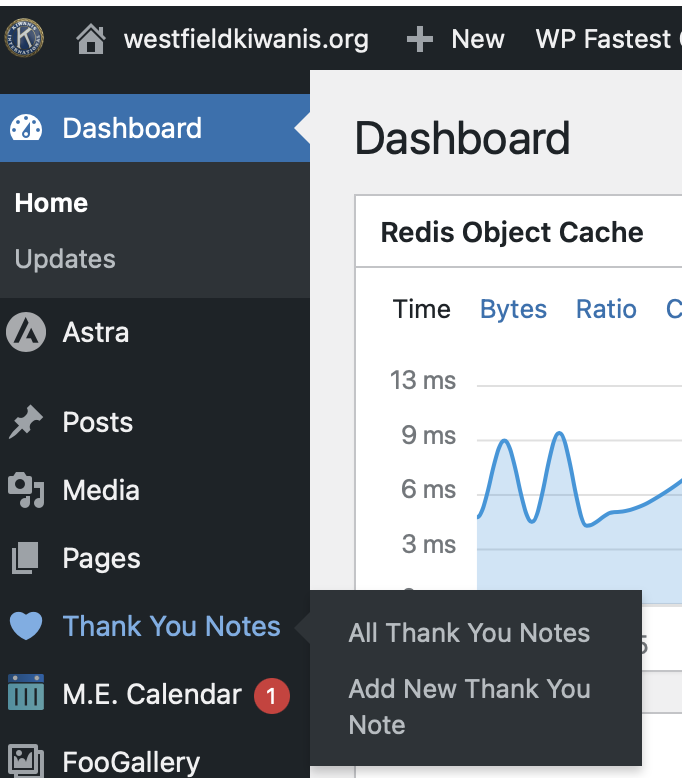Image resolution: width=682 pixels, height=778 pixels.
Task: Switch chart to the Ratio tab
Action: pyautogui.click(x=606, y=309)
